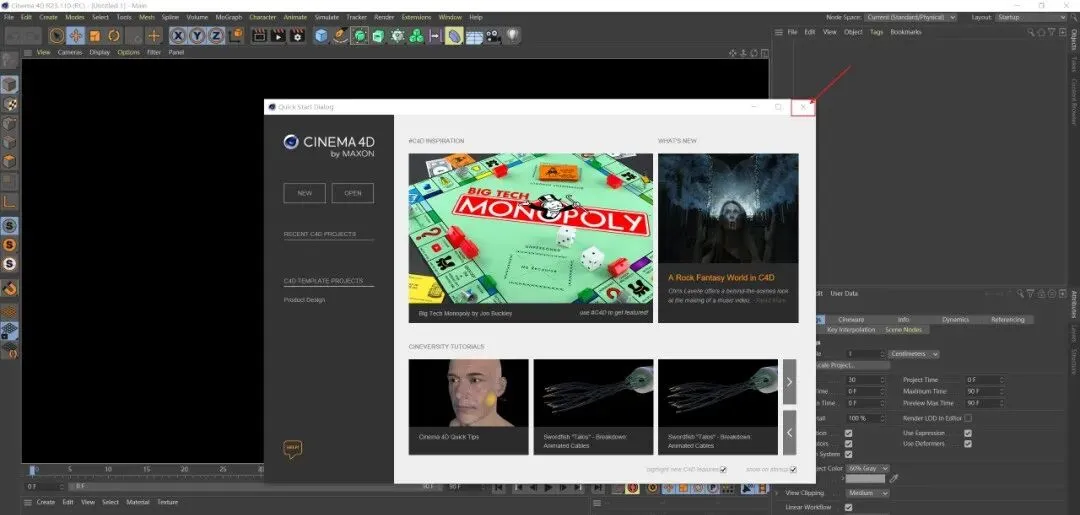Screen dimensions: 1080x515
Task: Toggle the X axis lock
Action: [x=178, y=35]
